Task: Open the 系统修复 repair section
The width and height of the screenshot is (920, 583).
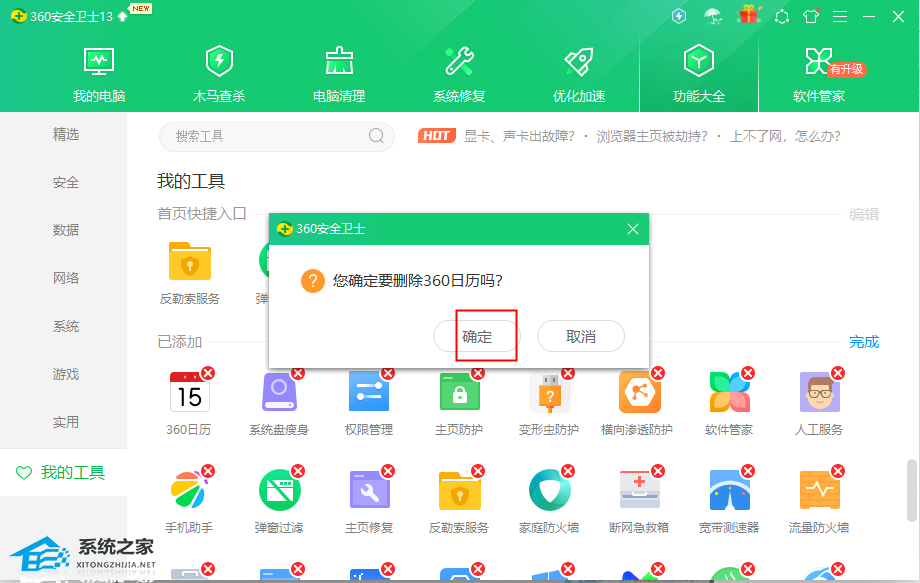Action: click(459, 75)
